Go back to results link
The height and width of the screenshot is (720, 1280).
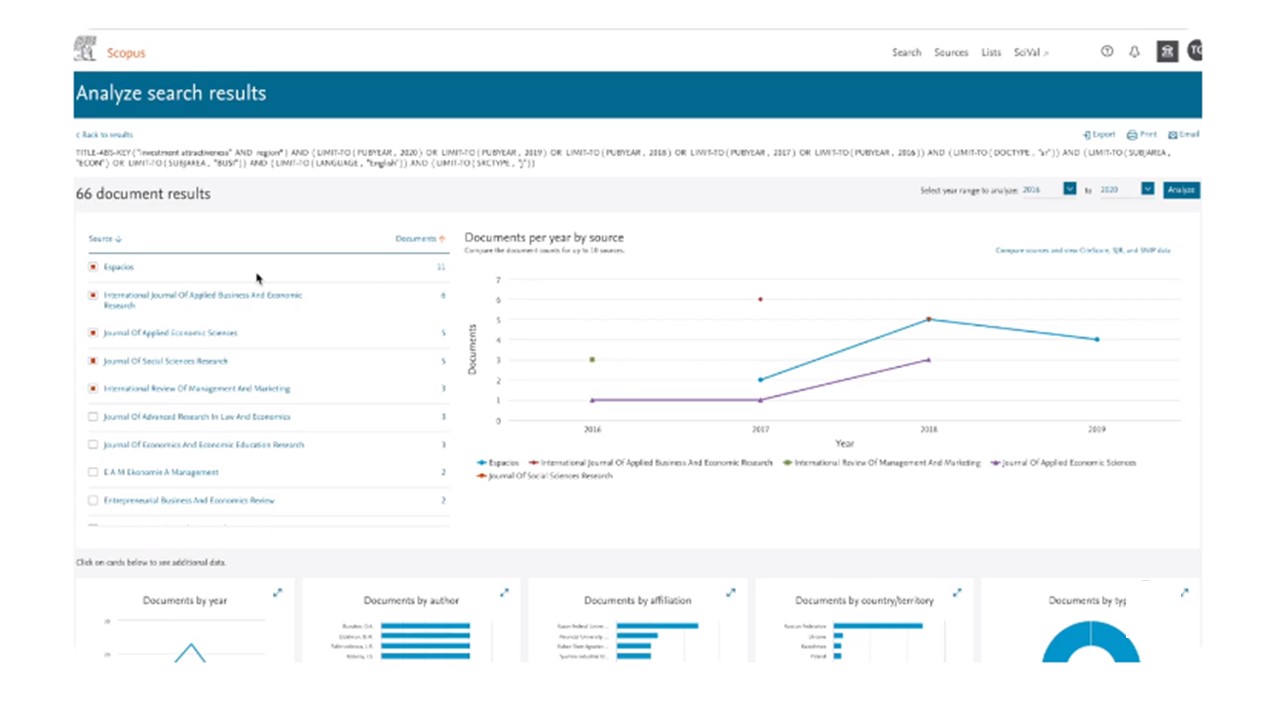(x=105, y=134)
